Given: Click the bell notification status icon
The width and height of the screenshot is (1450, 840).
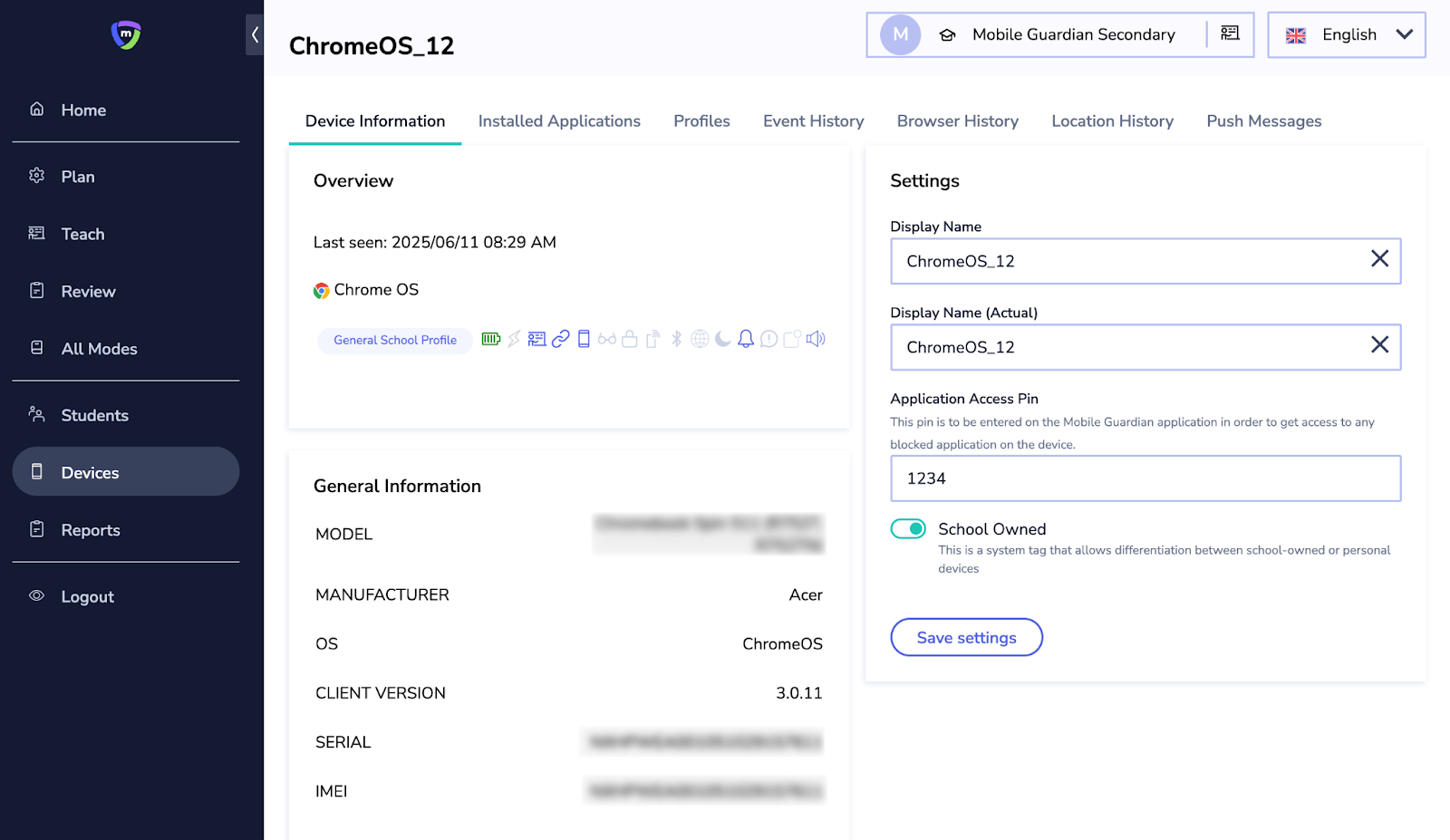Looking at the screenshot, I should pyautogui.click(x=745, y=339).
